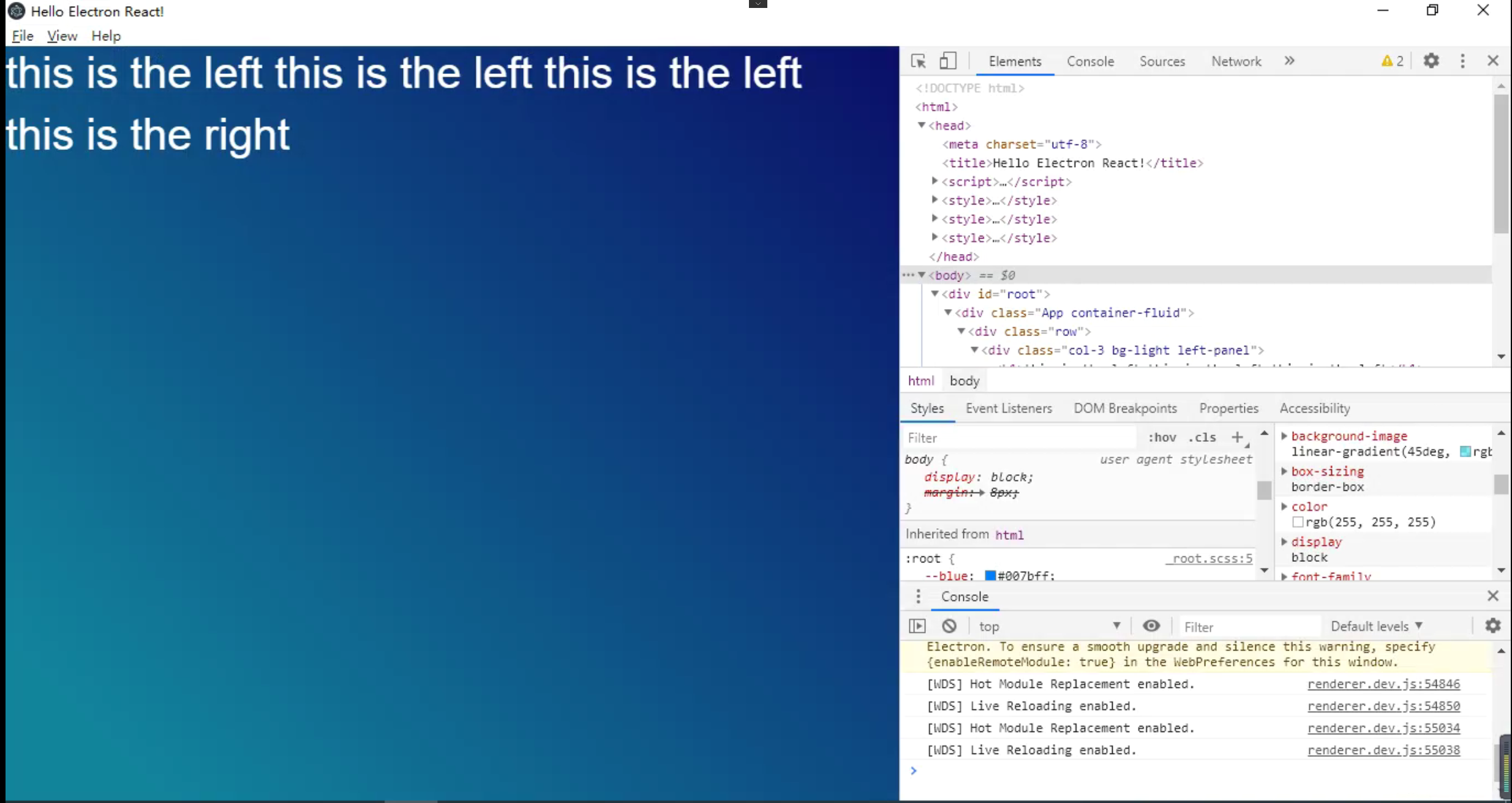Click the renderer.dev.js:54846 link
The image size is (1512, 803).
point(1384,683)
